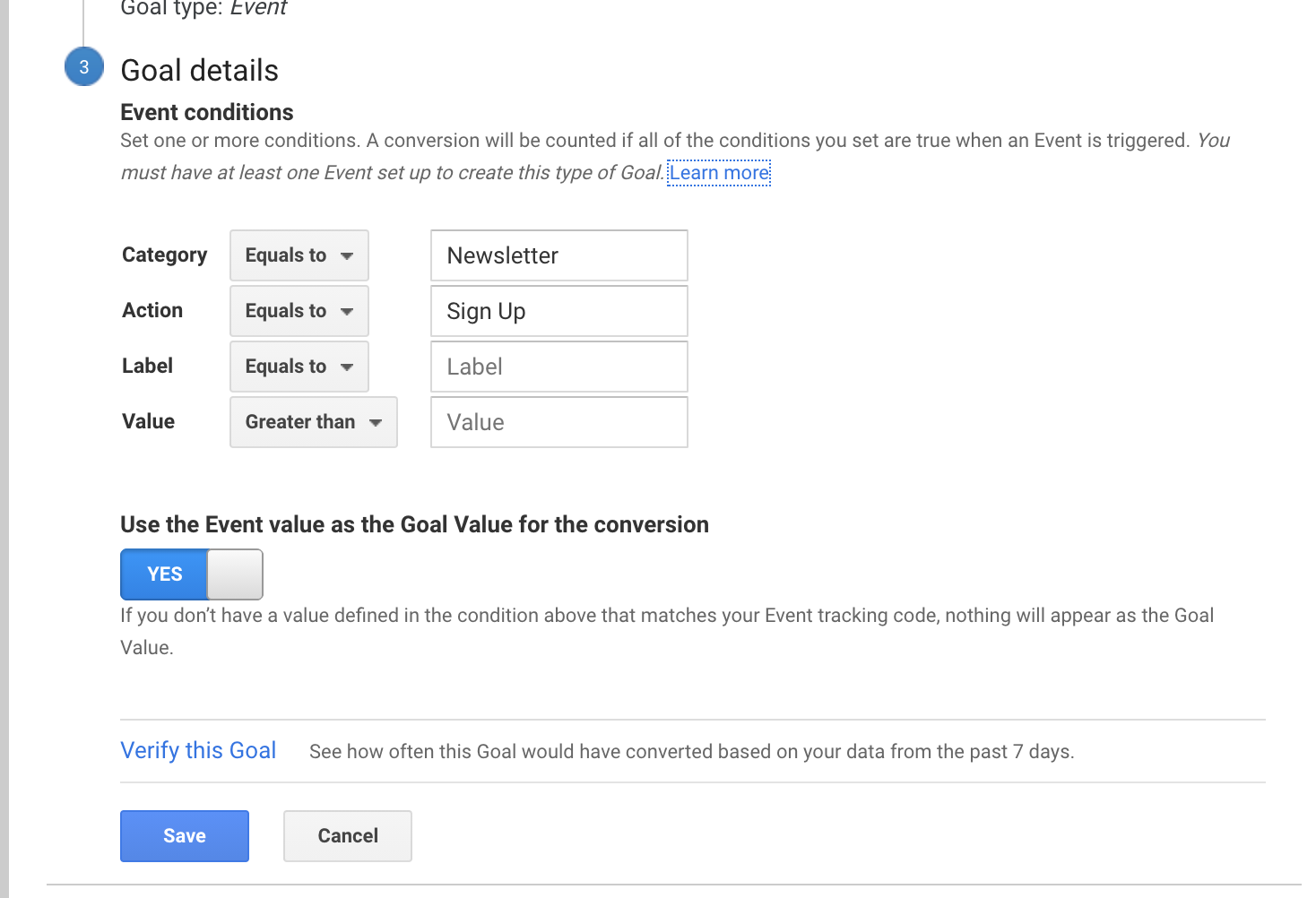Click the Action row label
Screen dimensions: 1316x898
(x=152, y=310)
